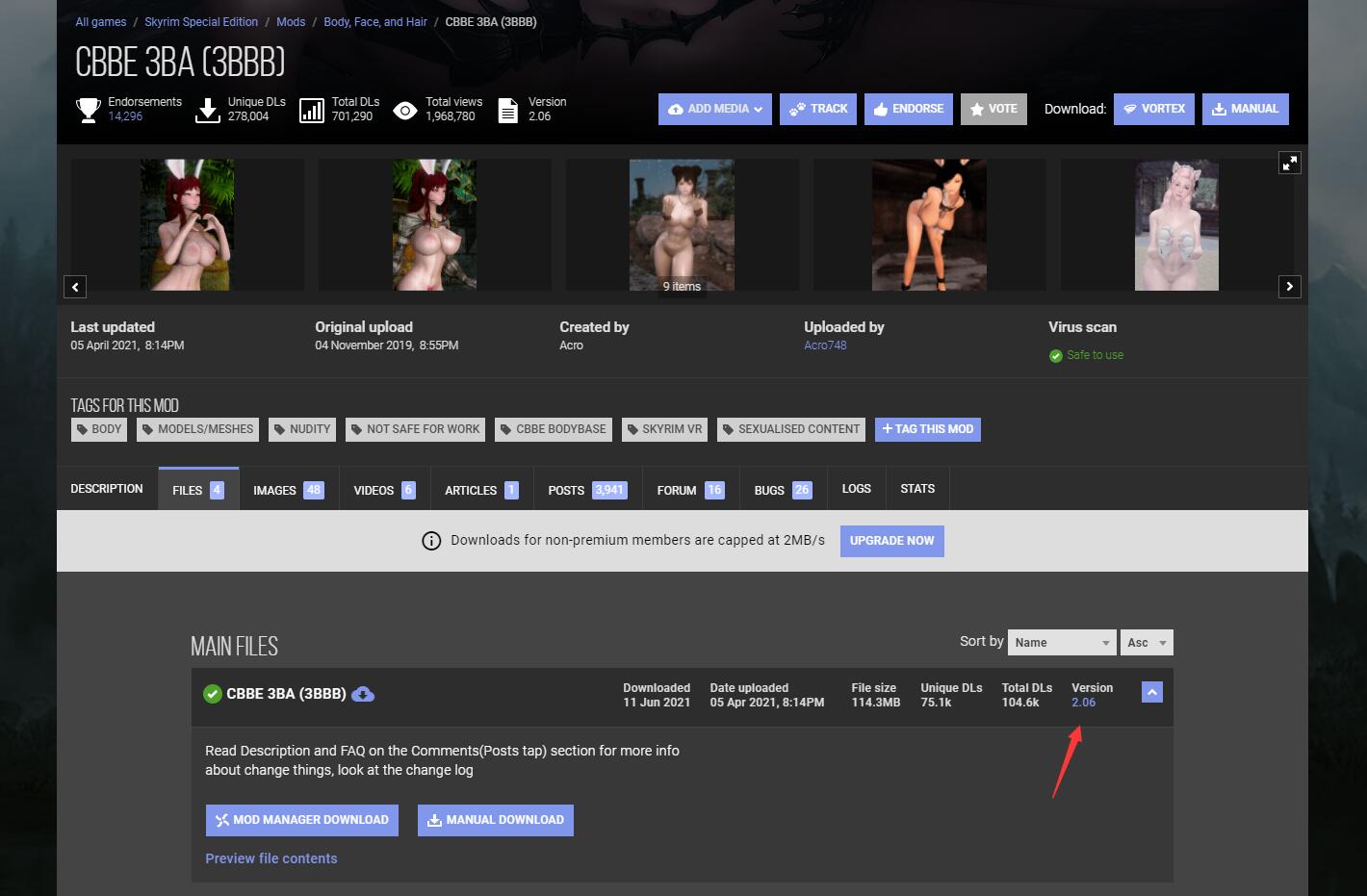View the LOGS tab
This screenshot has height=896, width=1367.
click(857, 489)
